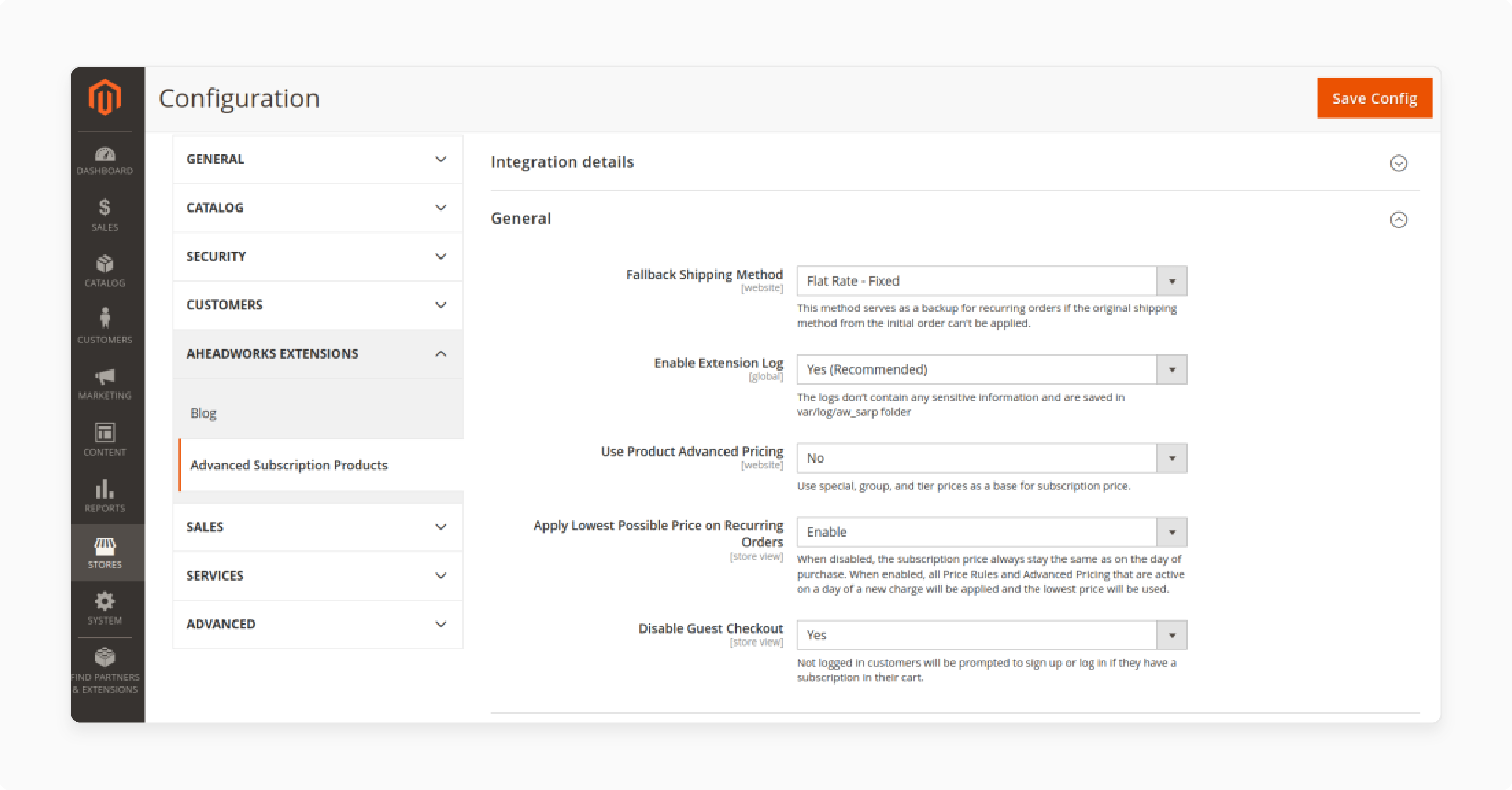
Task: Expand the ADVANCED config group
Action: (318, 625)
